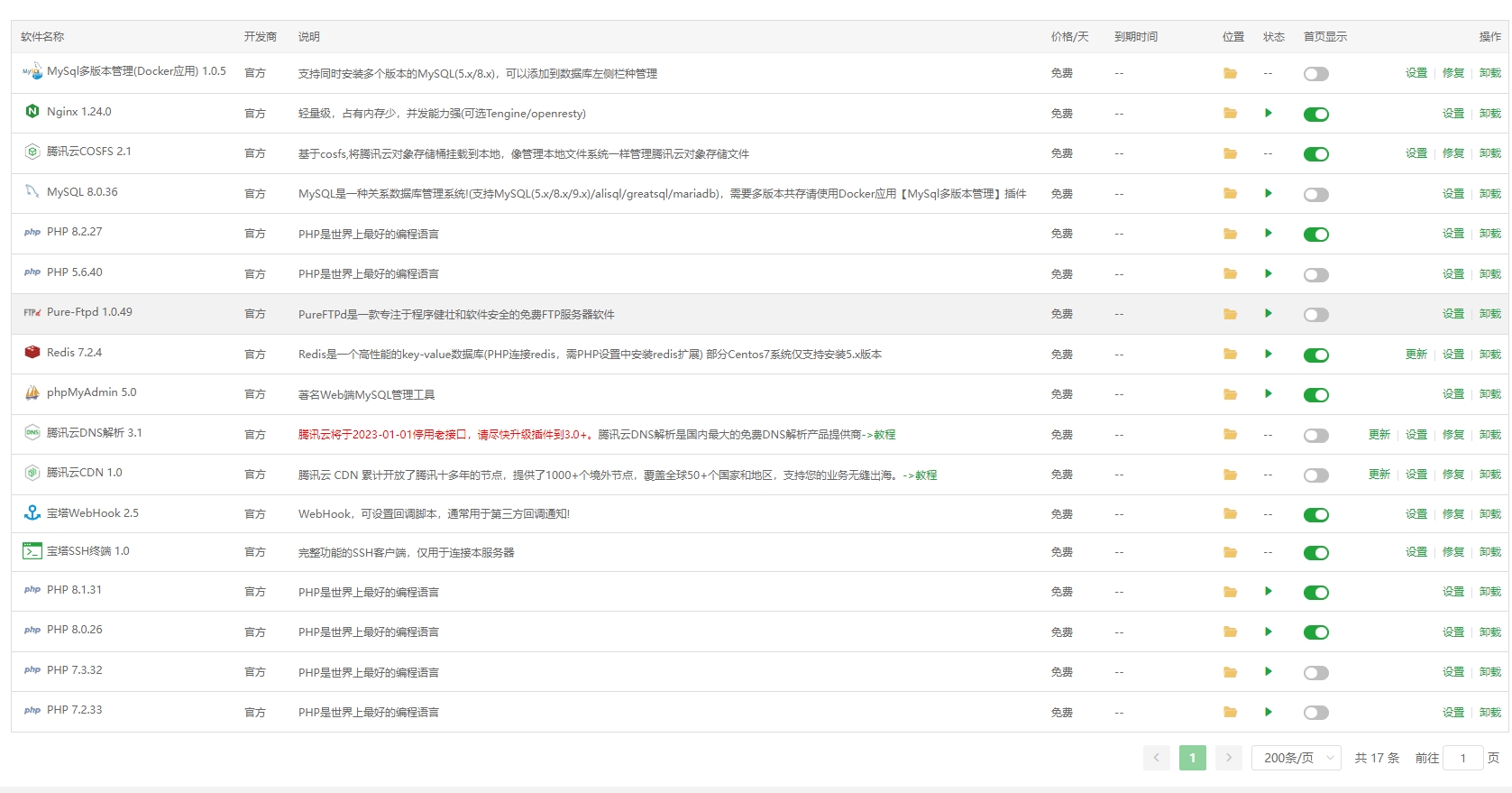Open the folder icon for PHP 7.2.33
This screenshot has height=793, width=1512.
pos(1230,713)
